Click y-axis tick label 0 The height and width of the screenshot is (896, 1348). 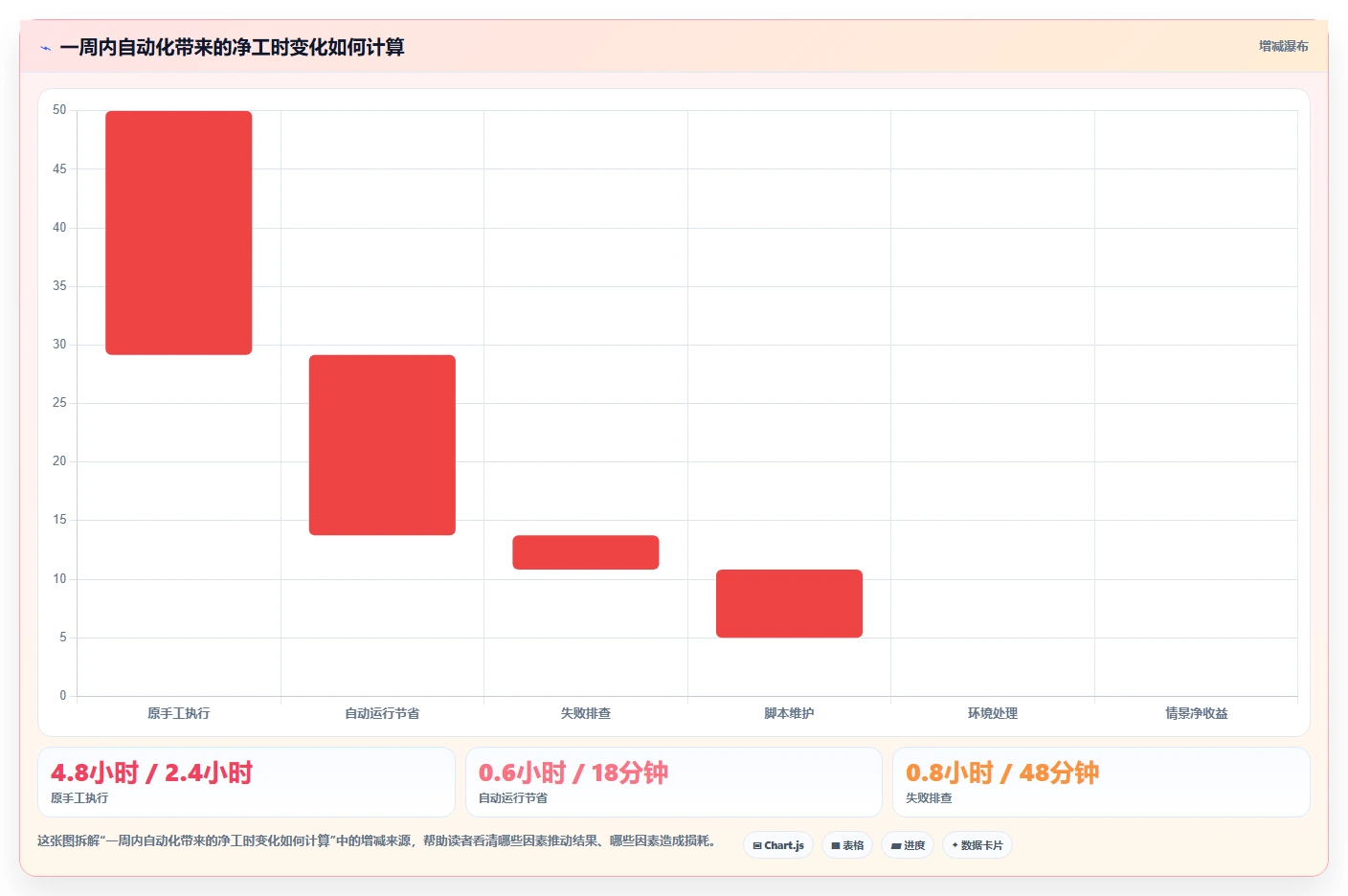(x=63, y=695)
